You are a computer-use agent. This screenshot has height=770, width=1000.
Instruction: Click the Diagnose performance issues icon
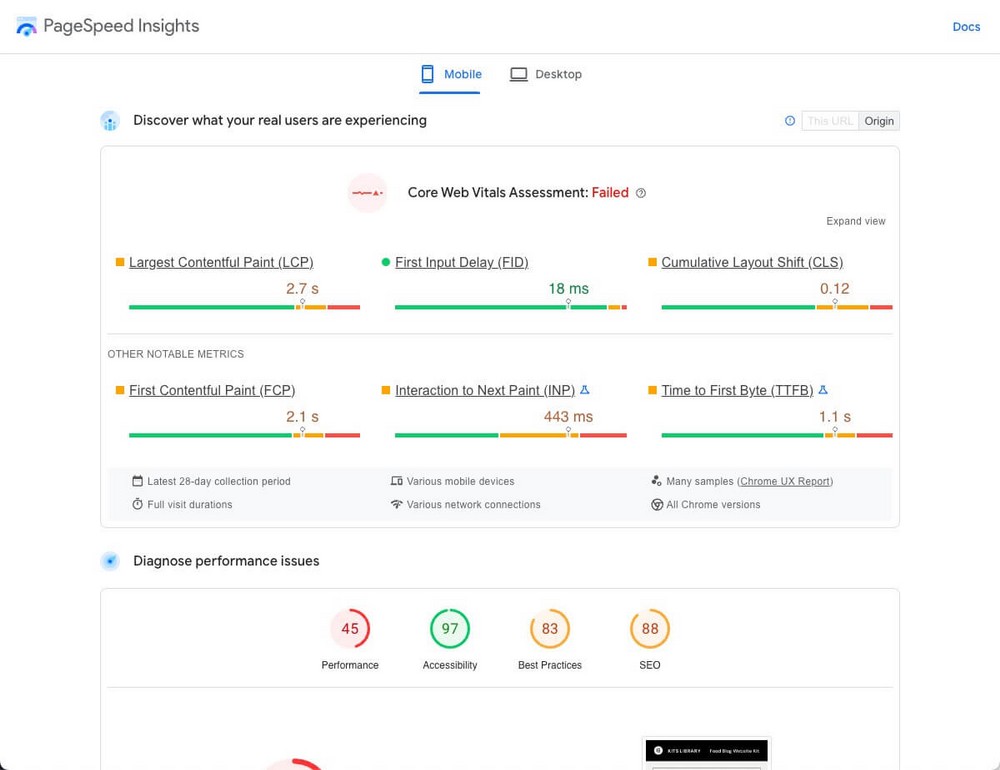pyautogui.click(x=110, y=561)
